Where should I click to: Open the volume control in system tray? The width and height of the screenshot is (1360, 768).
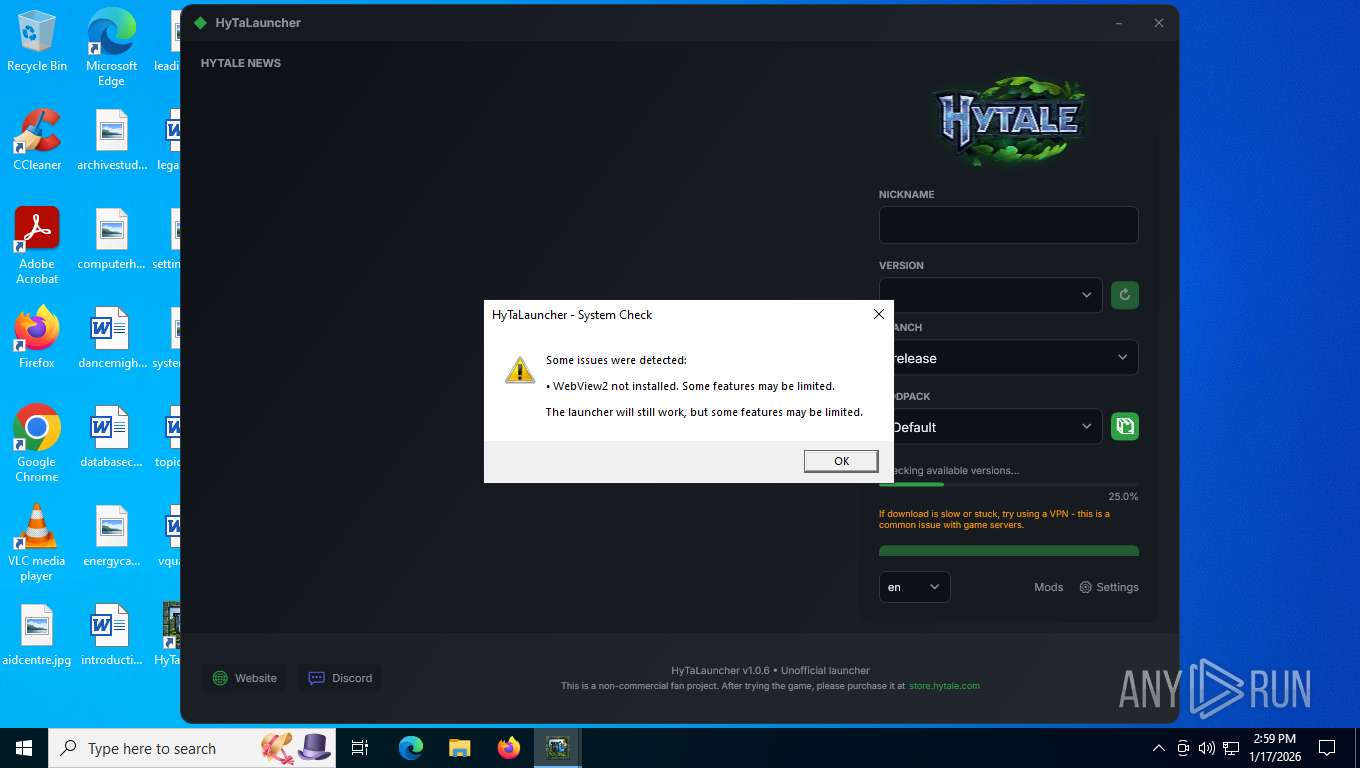point(1207,748)
